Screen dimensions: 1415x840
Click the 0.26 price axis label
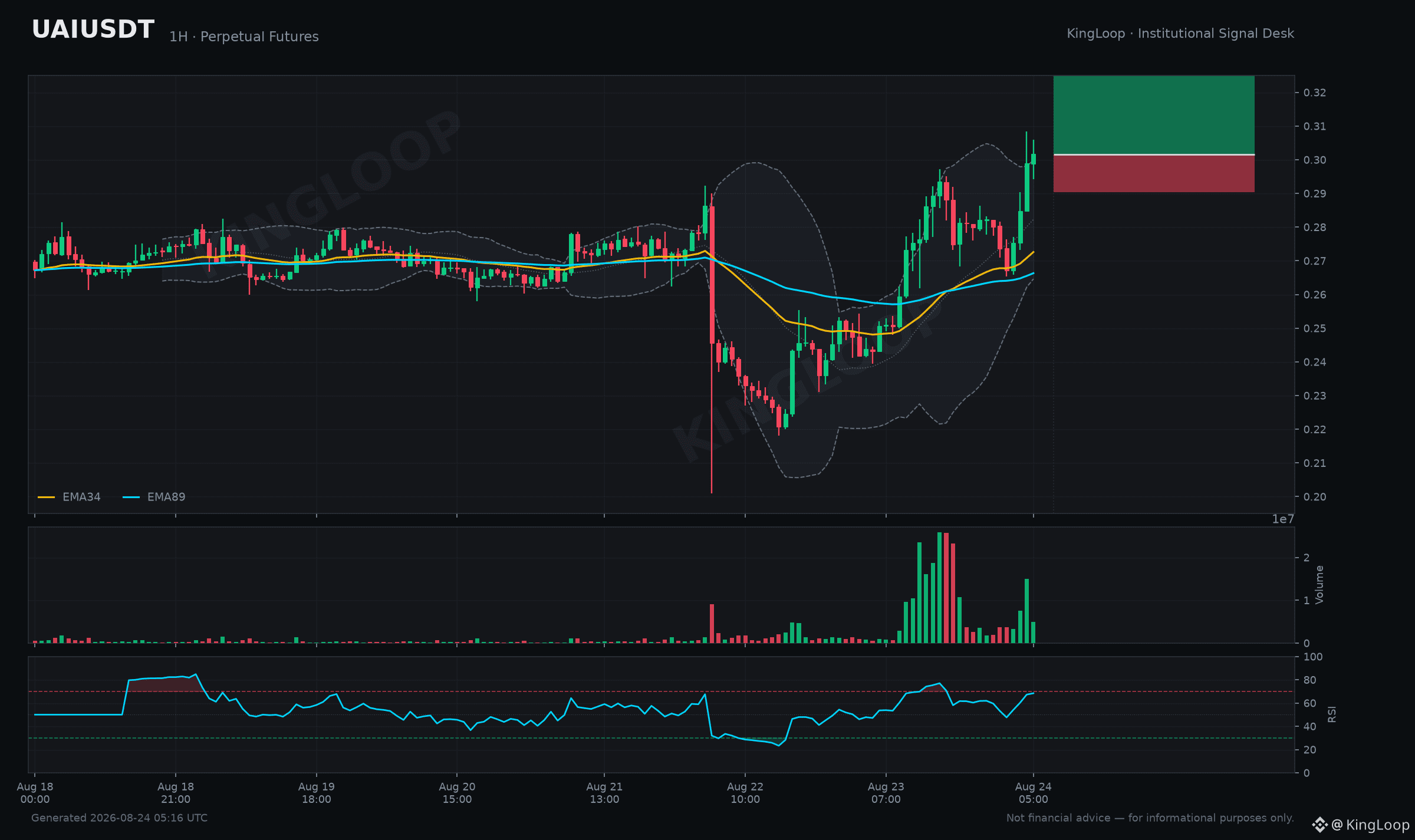click(1315, 295)
